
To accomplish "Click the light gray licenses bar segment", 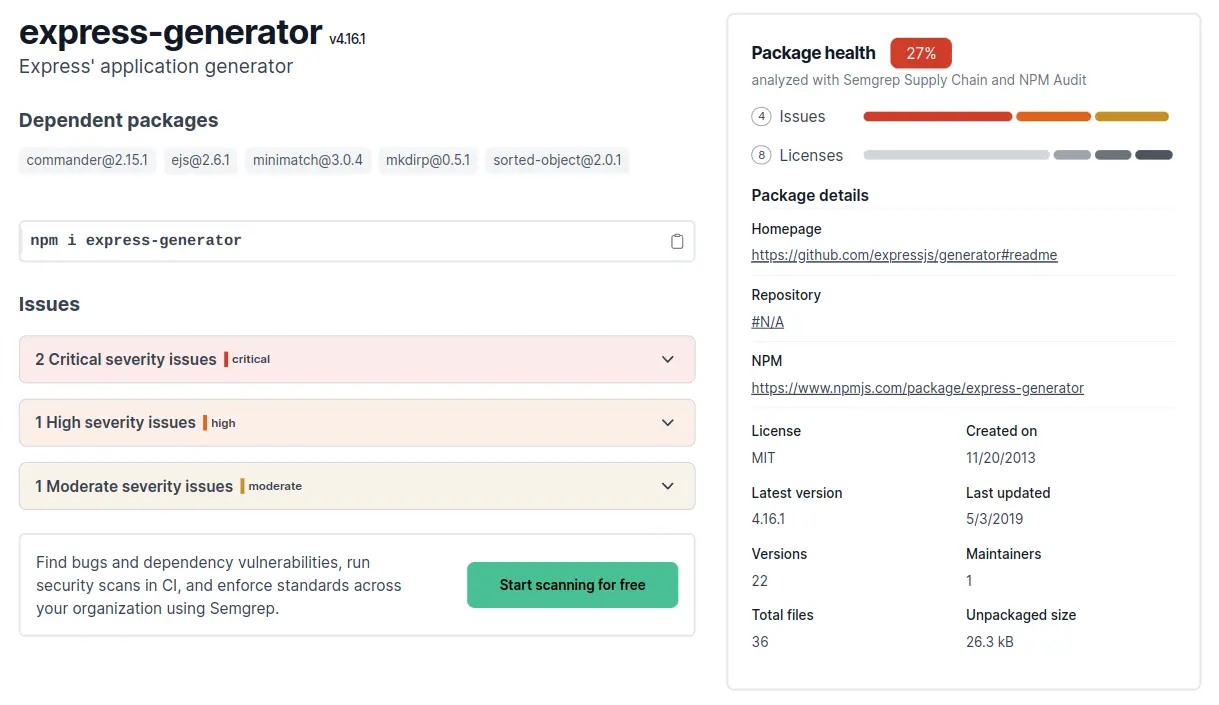I will coord(956,155).
